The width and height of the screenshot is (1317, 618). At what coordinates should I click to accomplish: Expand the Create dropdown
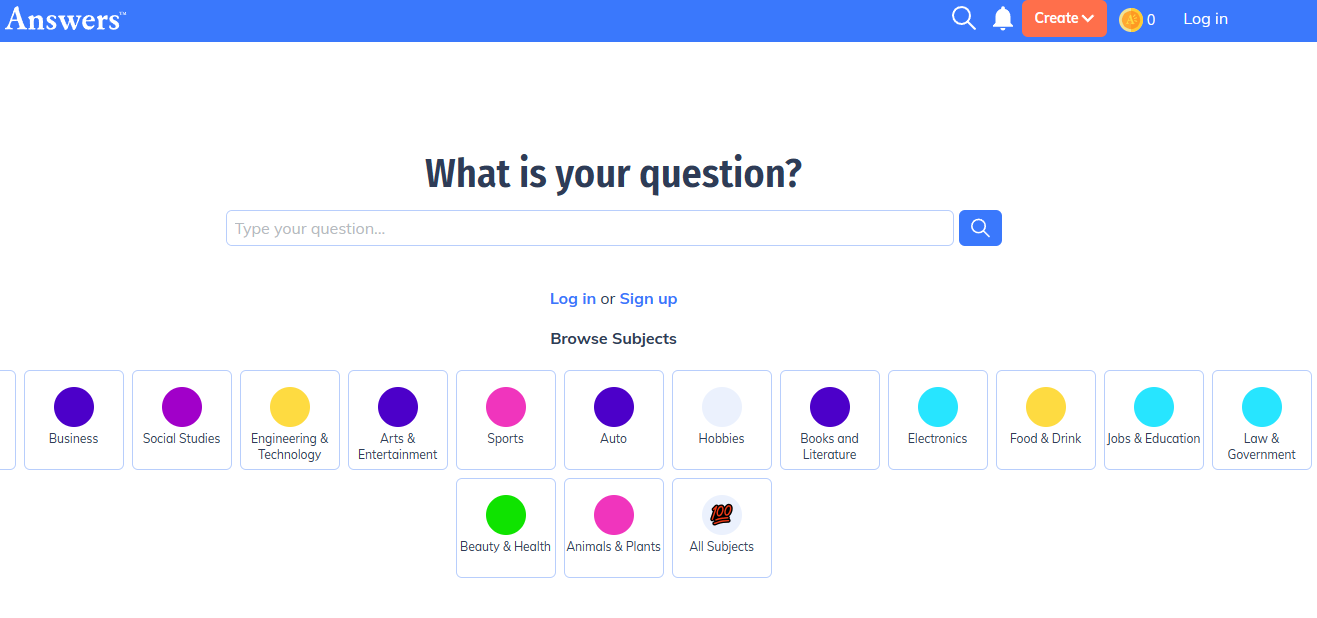pos(1064,18)
